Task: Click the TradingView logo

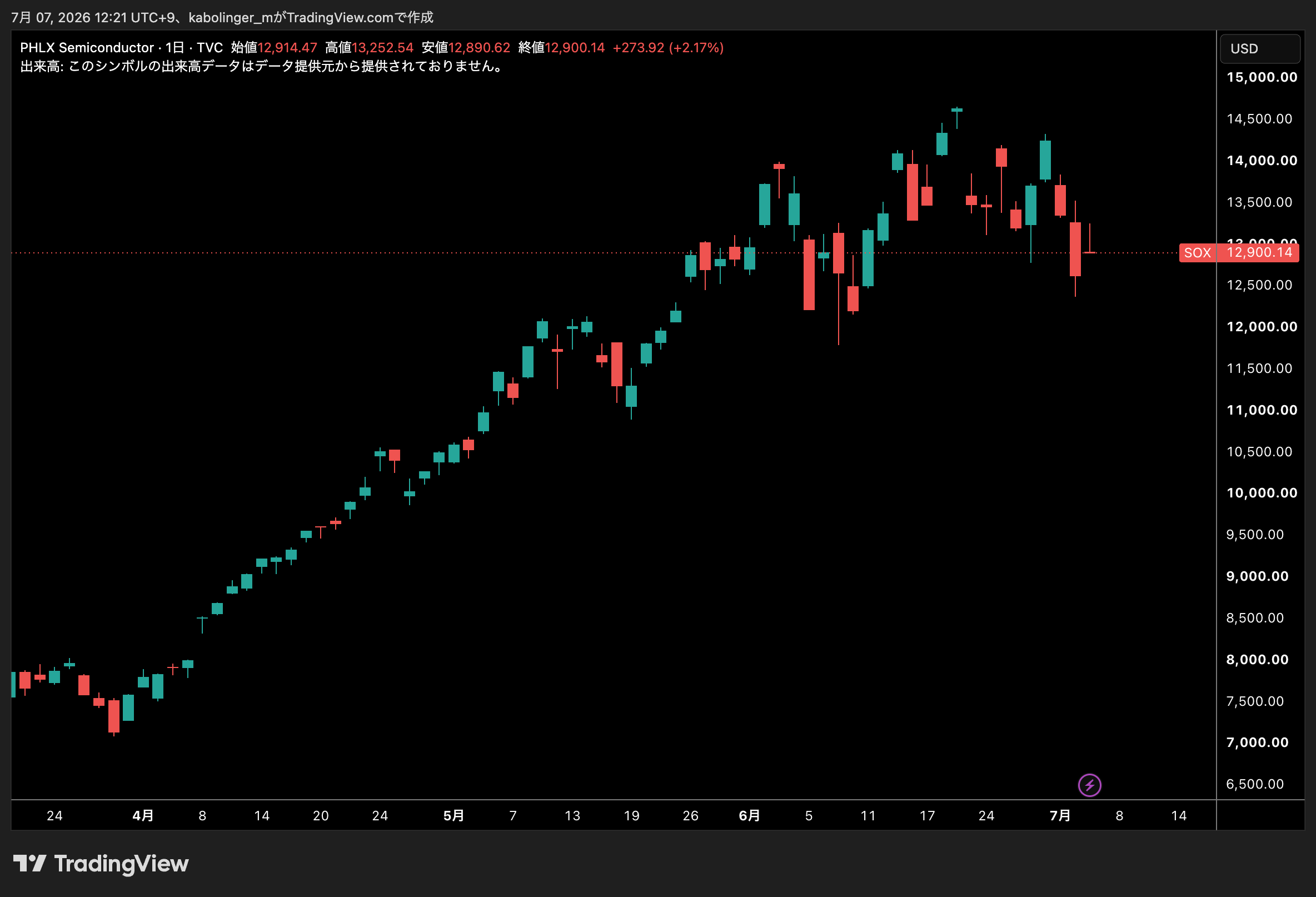Action: pos(101,864)
